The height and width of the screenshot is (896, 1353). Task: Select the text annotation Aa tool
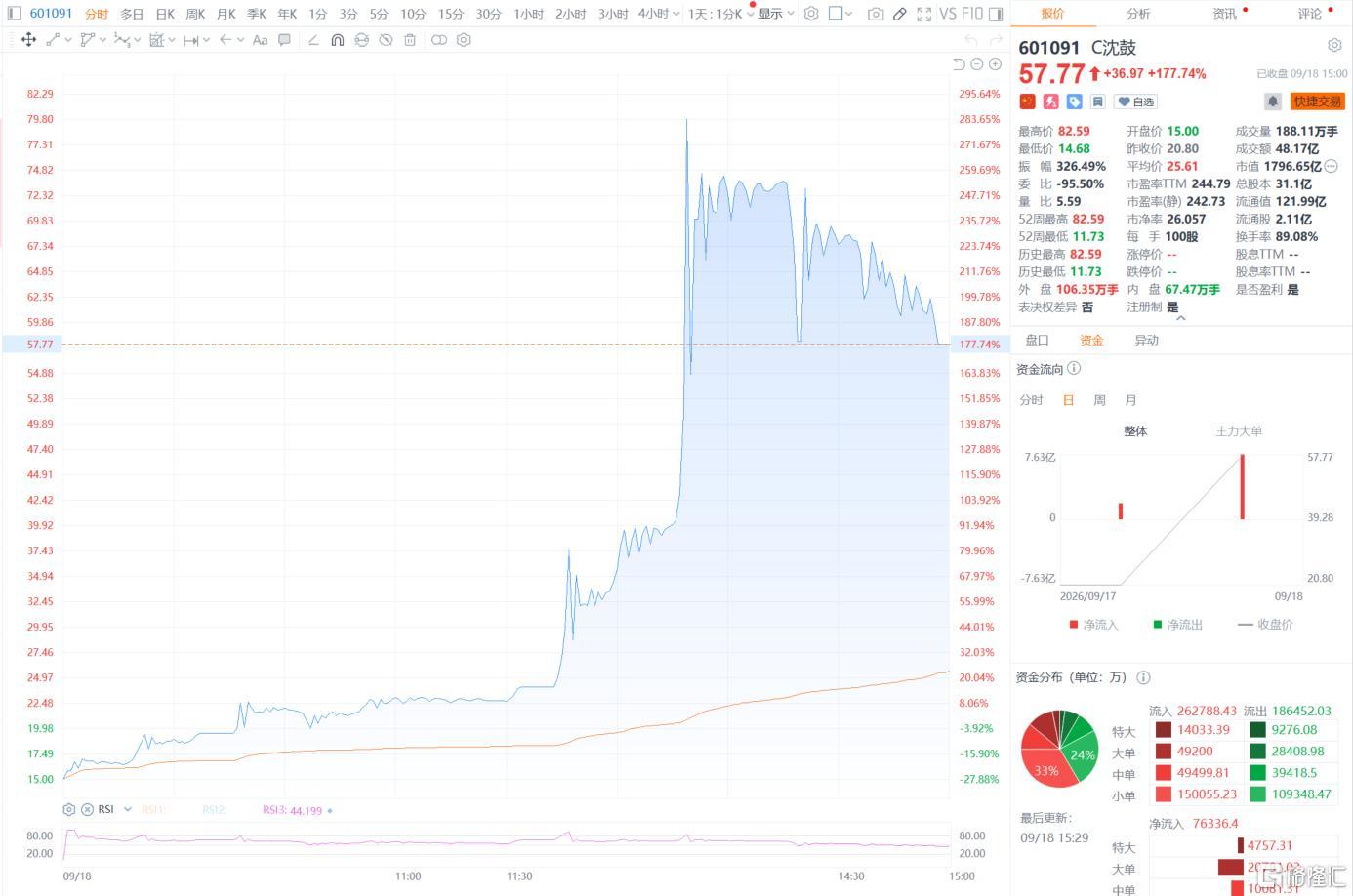point(260,40)
